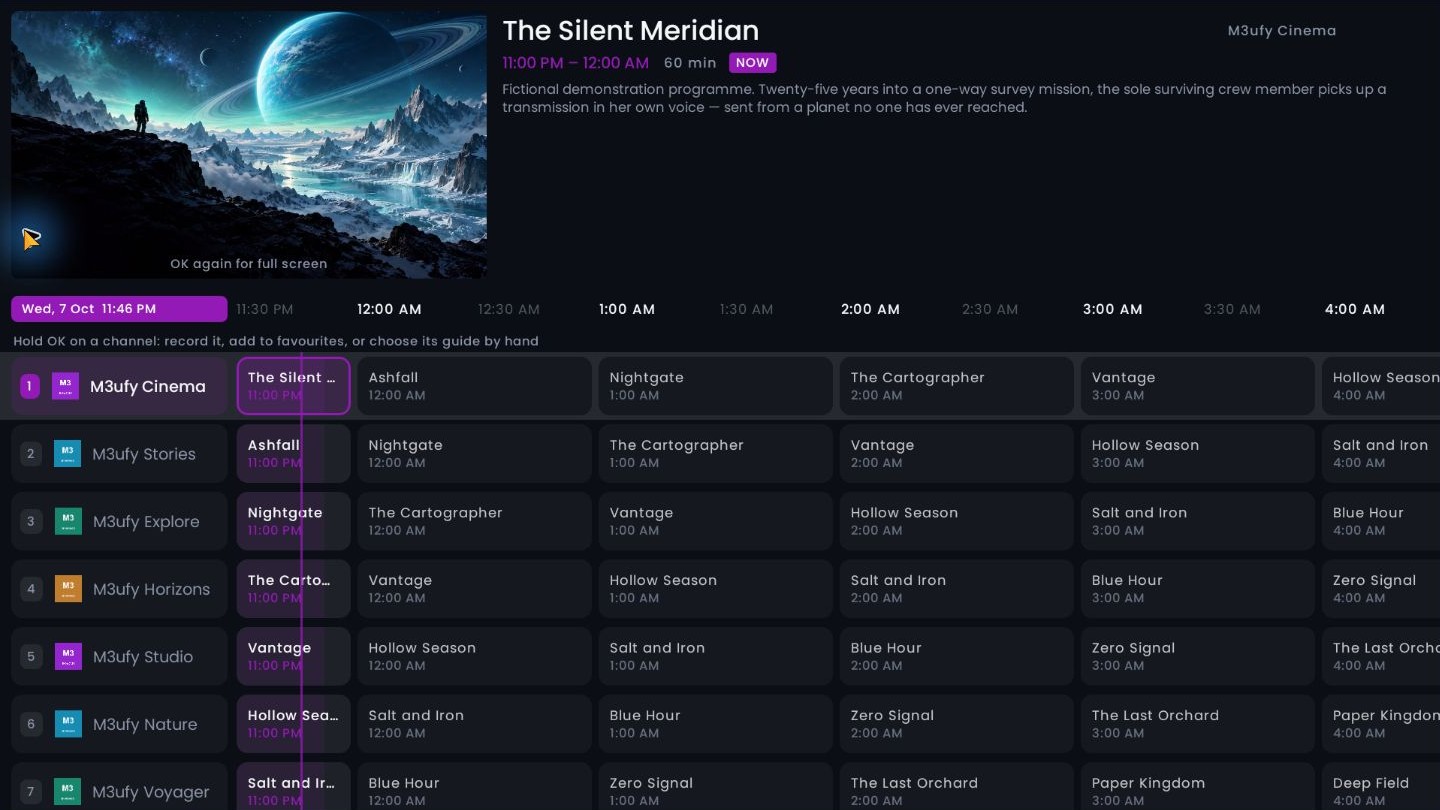Click the M3ufy Horizons channel logo icon

coord(68,589)
